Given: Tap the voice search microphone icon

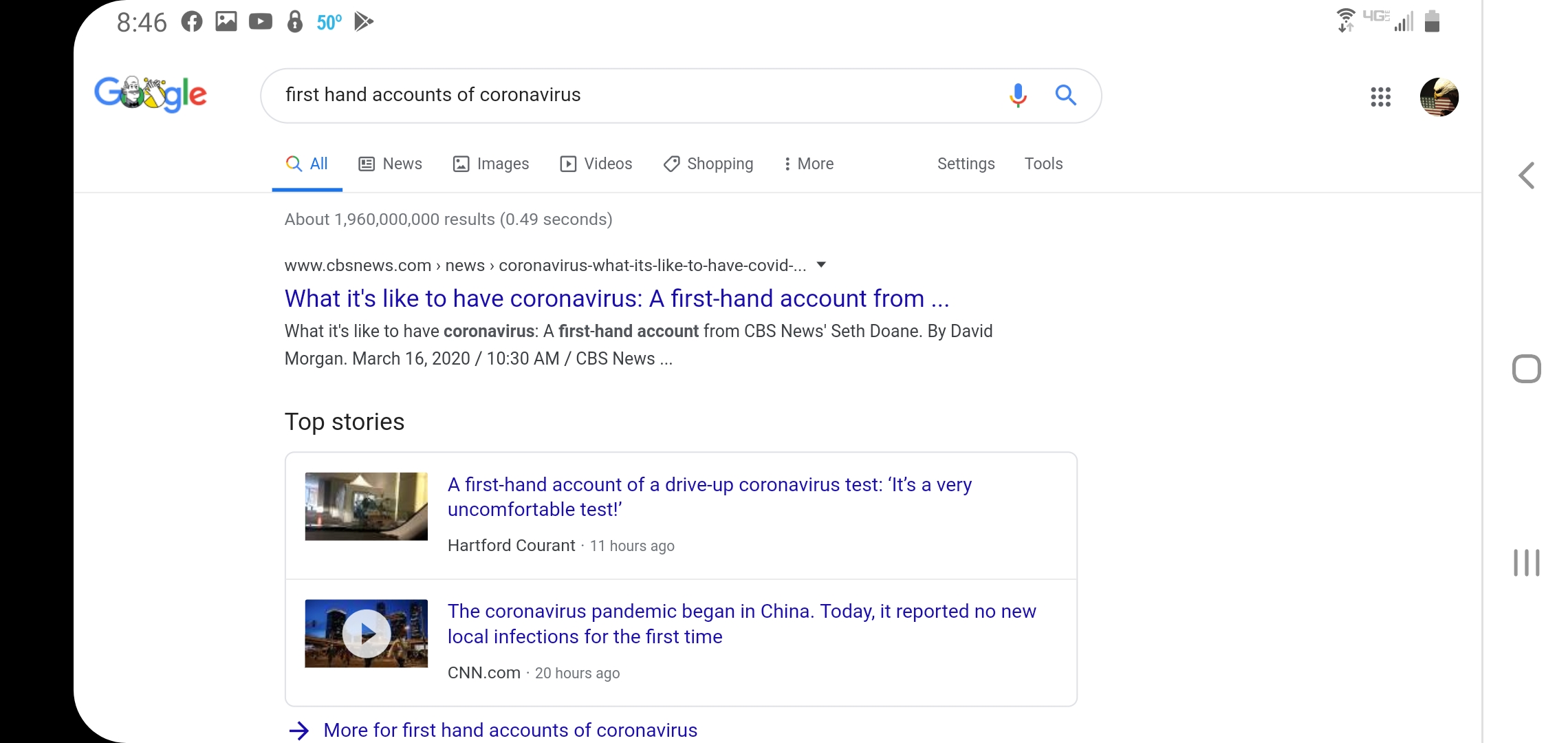Looking at the screenshot, I should click(1018, 96).
